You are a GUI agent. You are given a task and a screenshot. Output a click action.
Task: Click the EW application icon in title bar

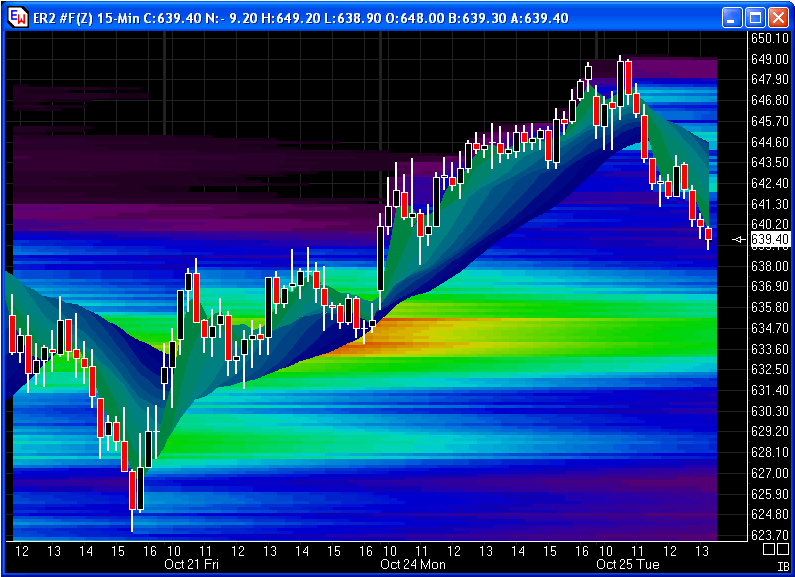tap(18, 18)
